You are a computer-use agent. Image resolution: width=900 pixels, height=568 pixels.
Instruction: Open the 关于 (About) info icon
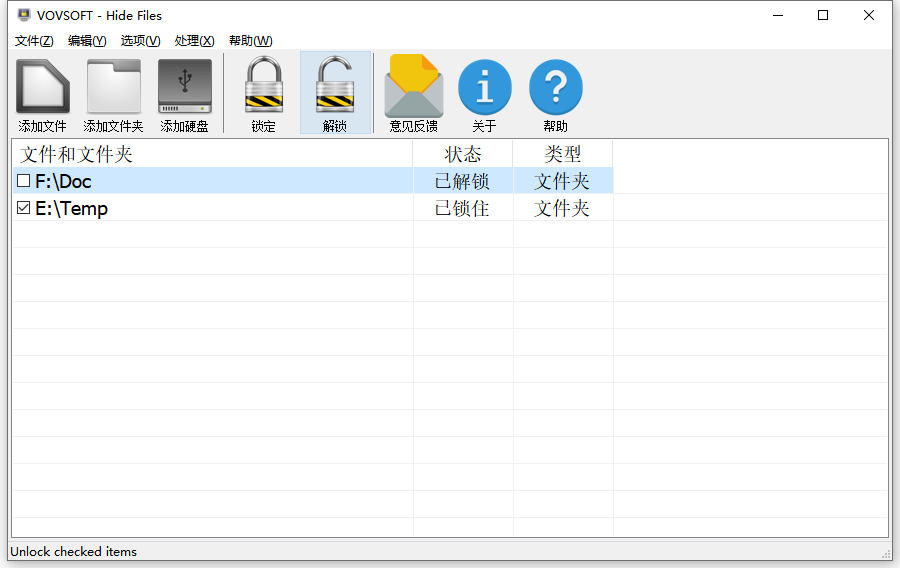(x=485, y=87)
